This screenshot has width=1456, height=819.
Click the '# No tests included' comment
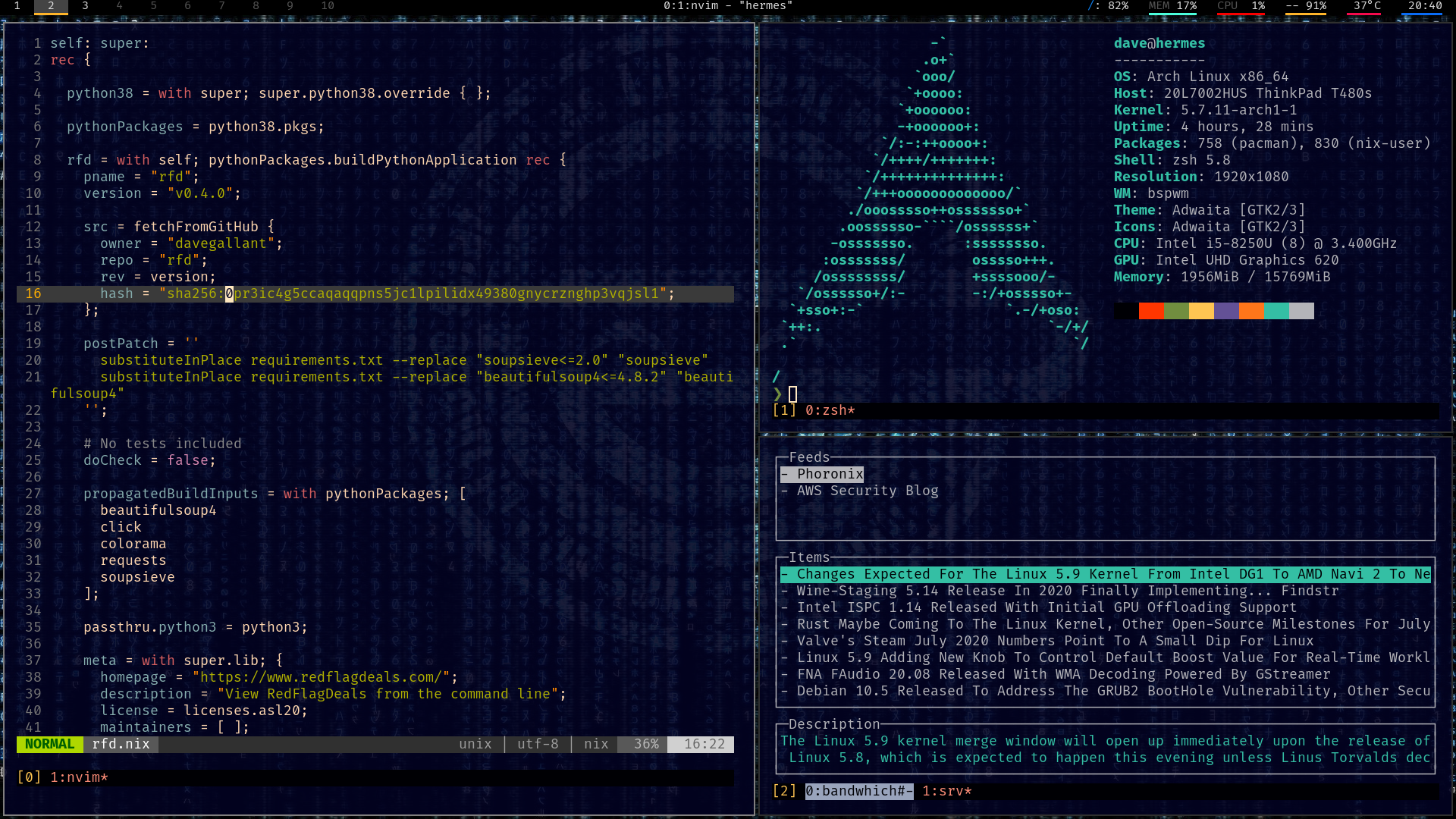pos(162,444)
